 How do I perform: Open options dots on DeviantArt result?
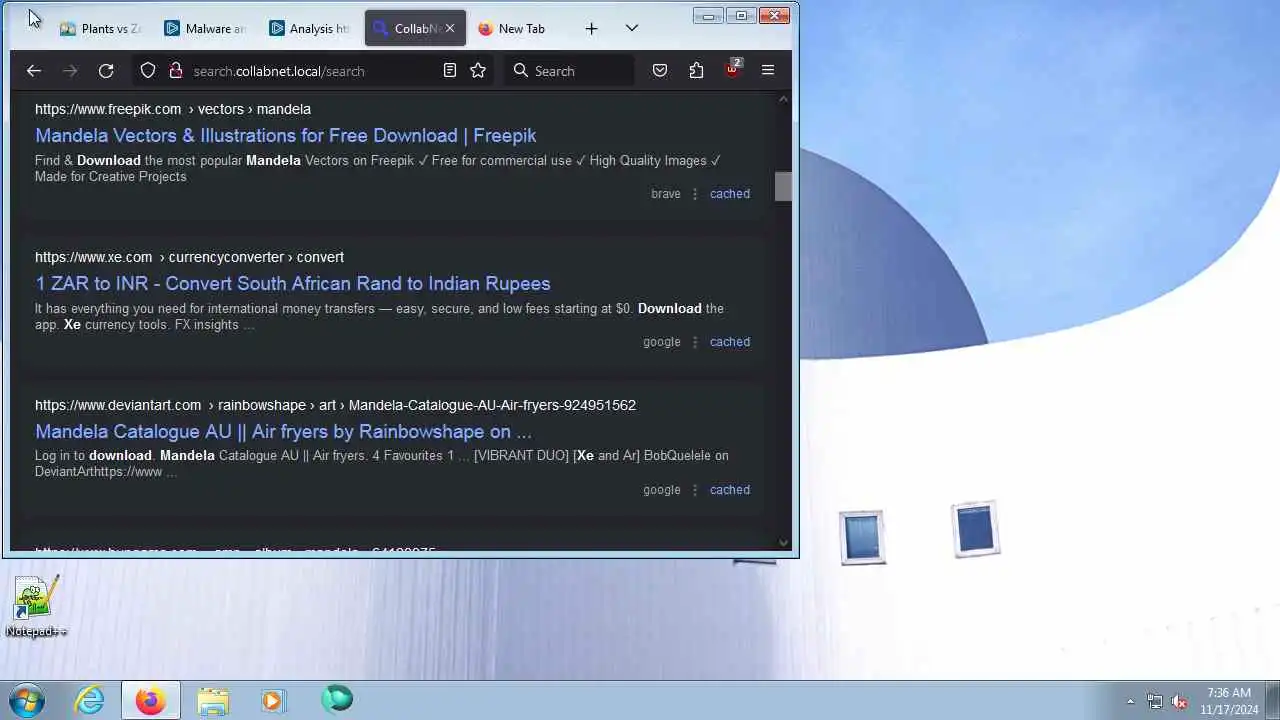pyautogui.click(x=695, y=490)
